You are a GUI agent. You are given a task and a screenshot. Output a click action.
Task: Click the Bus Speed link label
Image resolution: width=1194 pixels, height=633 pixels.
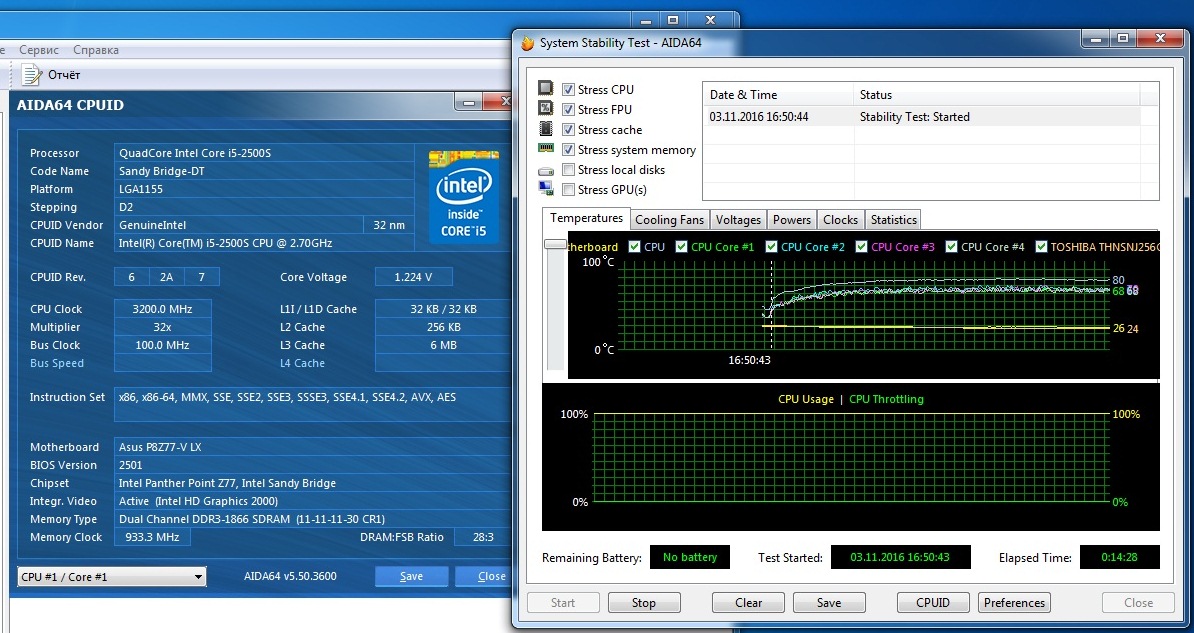pyautogui.click(x=56, y=363)
